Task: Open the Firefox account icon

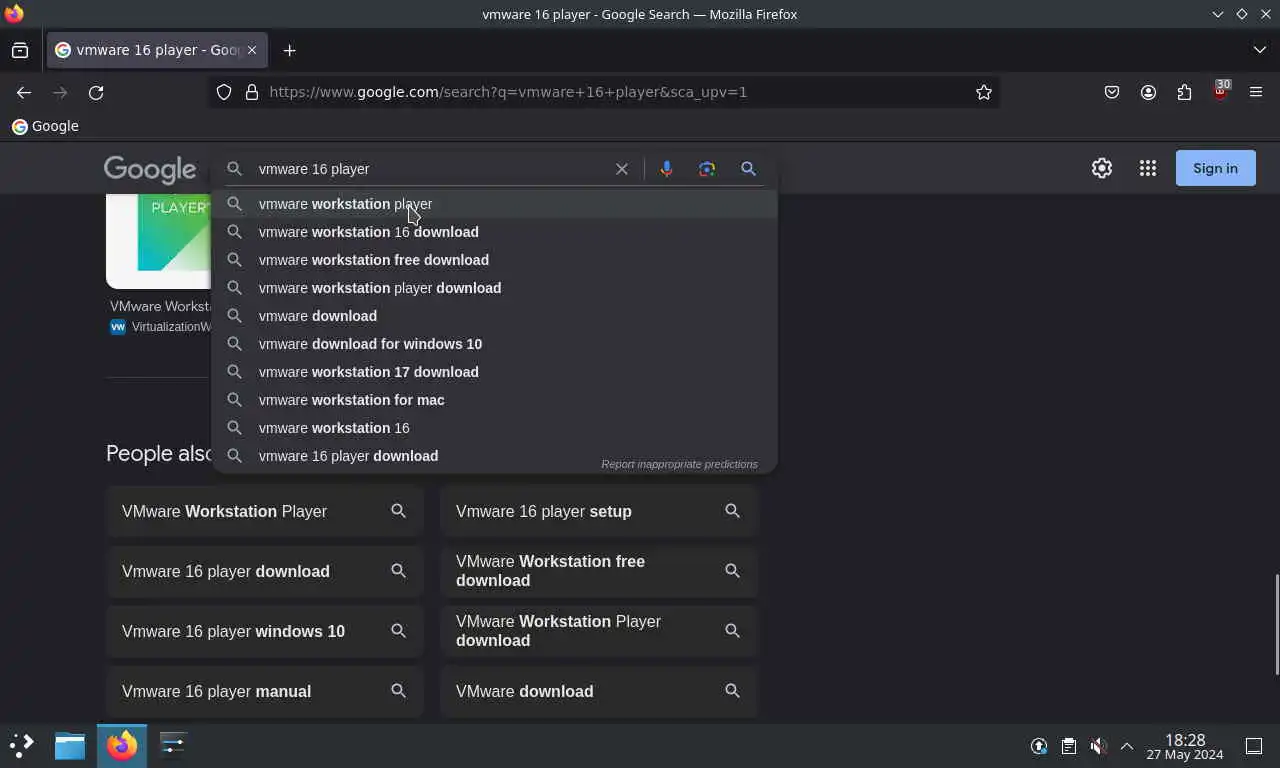Action: click(1148, 92)
